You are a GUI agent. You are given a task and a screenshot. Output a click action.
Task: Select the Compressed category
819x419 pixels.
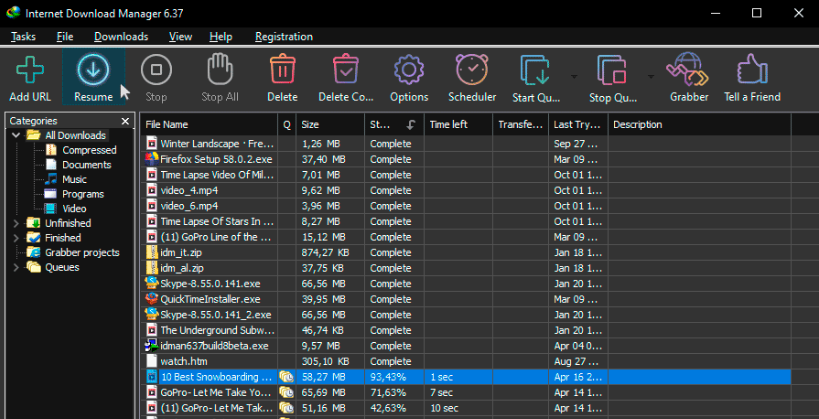[89, 150]
